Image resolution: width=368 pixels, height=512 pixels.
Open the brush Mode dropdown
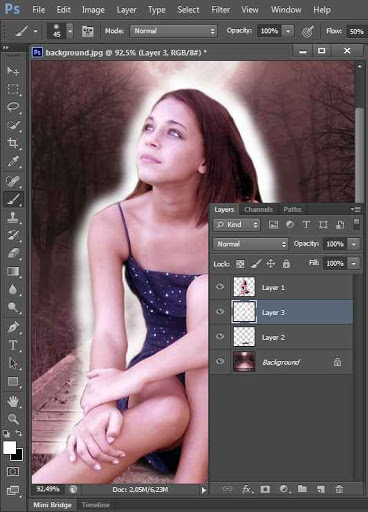pos(173,31)
